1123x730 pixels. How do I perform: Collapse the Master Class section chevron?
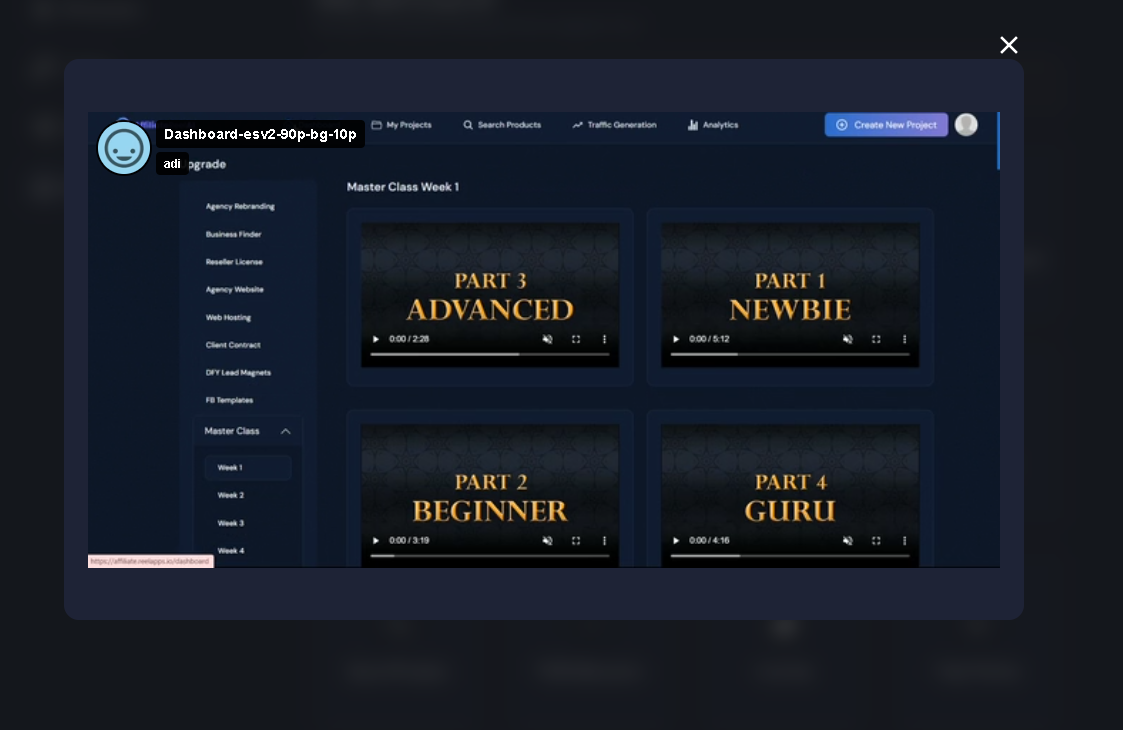click(x=285, y=431)
